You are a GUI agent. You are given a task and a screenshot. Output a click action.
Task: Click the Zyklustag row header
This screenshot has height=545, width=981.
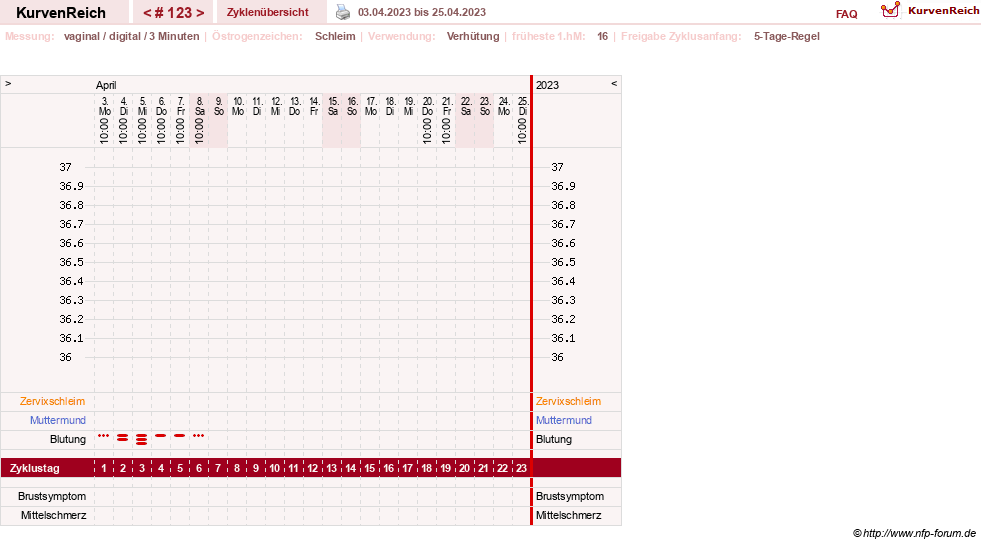pyautogui.click(x=34, y=468)
